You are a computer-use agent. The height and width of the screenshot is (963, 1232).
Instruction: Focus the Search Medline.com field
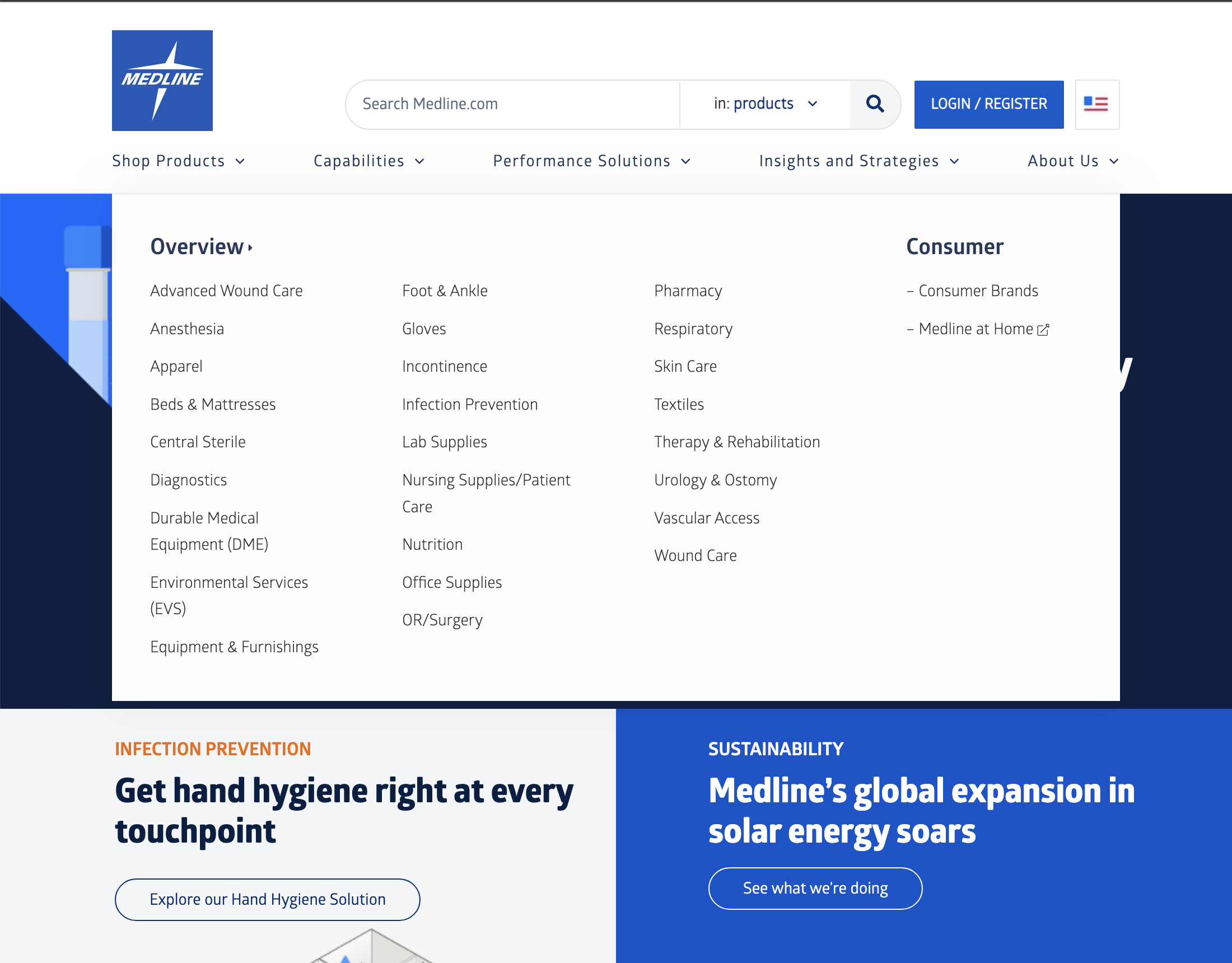(x=514, y=104)
